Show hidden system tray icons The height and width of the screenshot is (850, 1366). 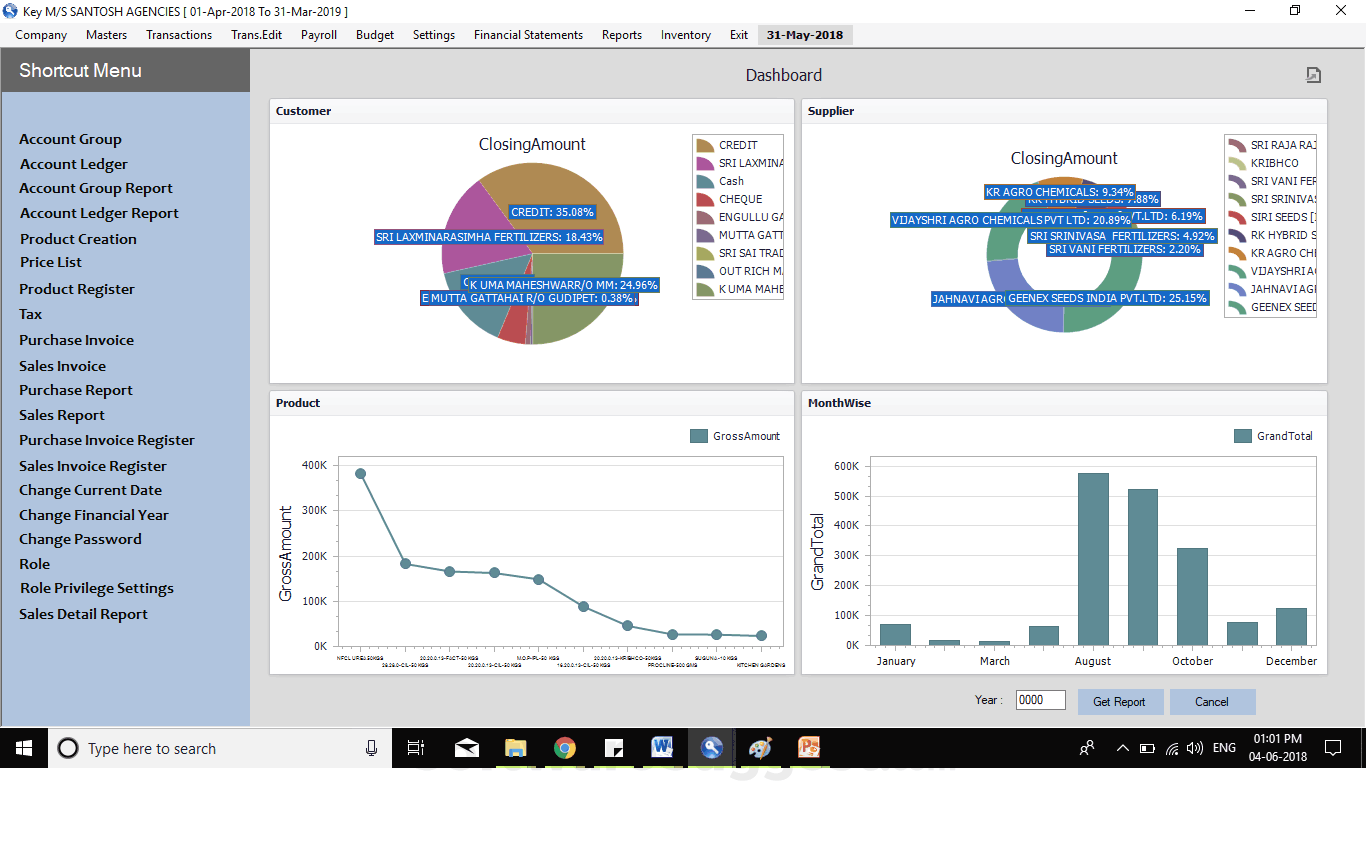(x=1122, y=748)
